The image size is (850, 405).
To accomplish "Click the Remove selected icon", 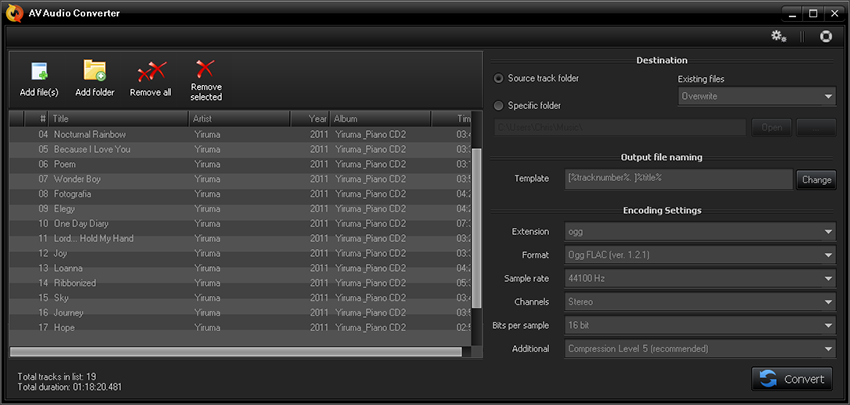I will pyautogui.click(x=206, y=70).
